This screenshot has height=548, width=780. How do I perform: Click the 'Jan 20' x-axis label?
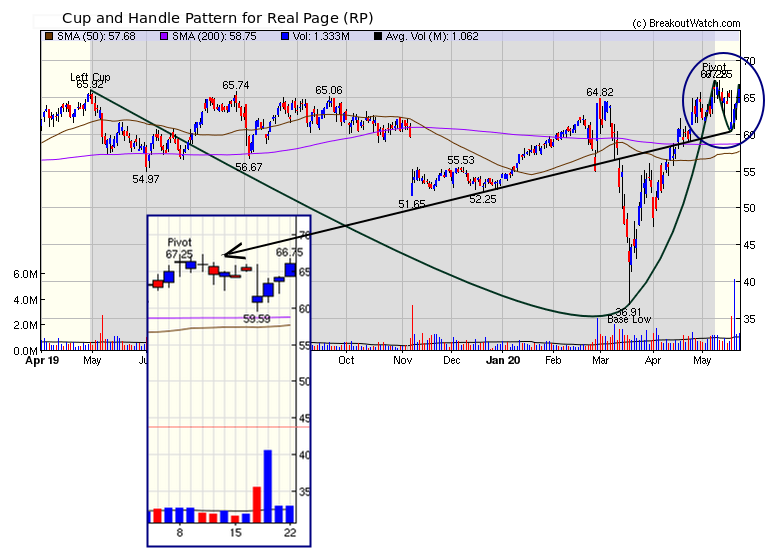[x=503, y=361]
